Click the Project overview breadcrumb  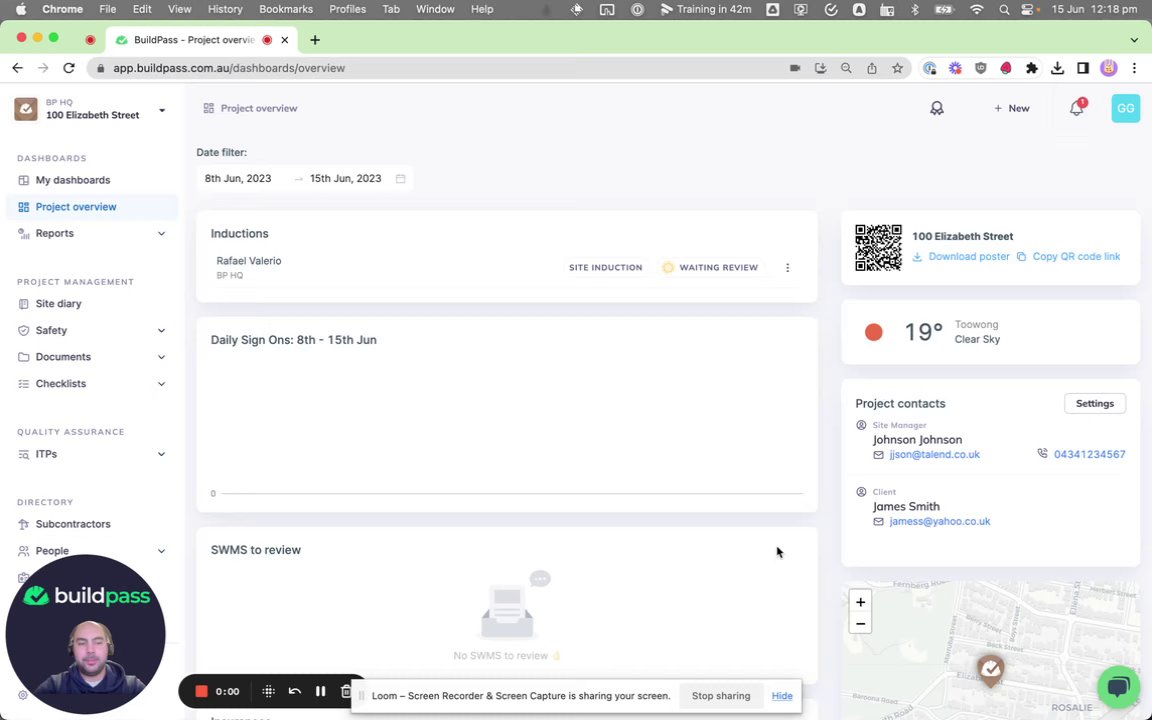pos(259,108)
